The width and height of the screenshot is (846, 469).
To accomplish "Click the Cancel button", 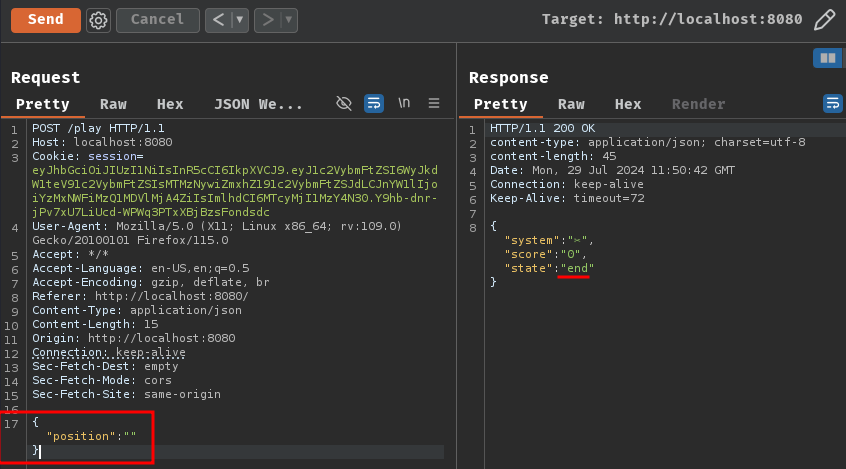I will coord(158,20).
